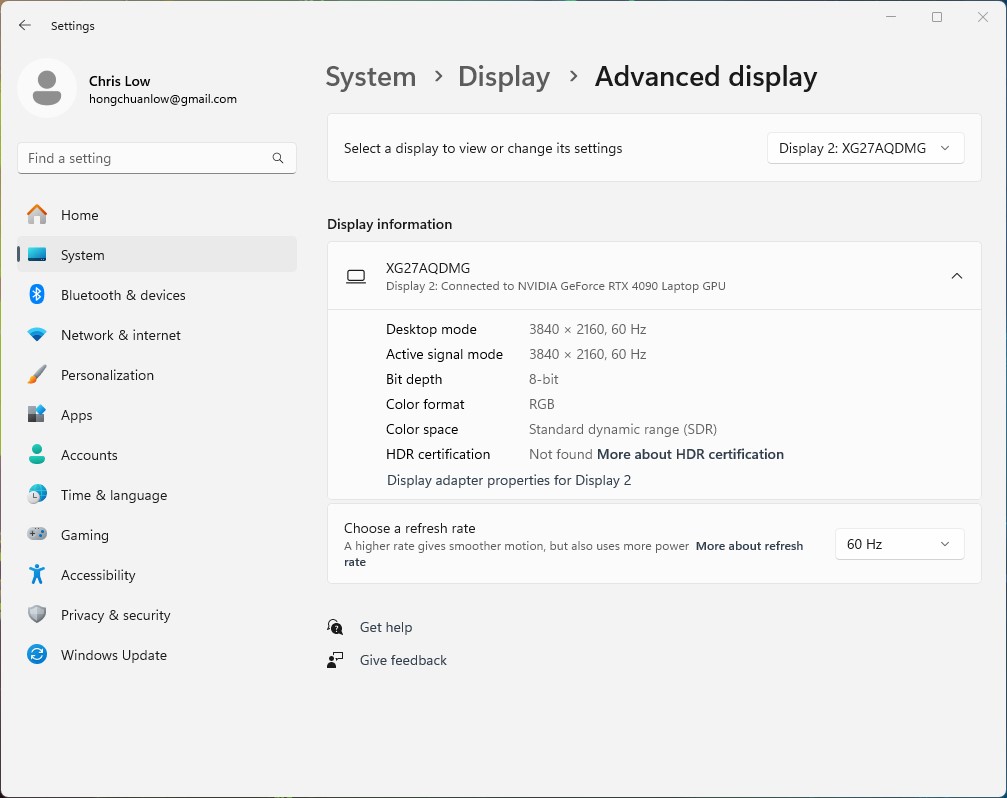Viewport: 1007px width, 798px height.
Task: Click the Personalization paintbrush icon
Action: [x=37, y=375]
